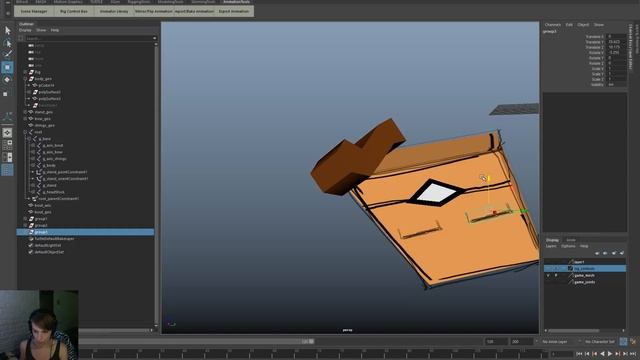This screenshot has height=360, width=640.
Task: Expand group1 in the Outliner
Action: 25,219
